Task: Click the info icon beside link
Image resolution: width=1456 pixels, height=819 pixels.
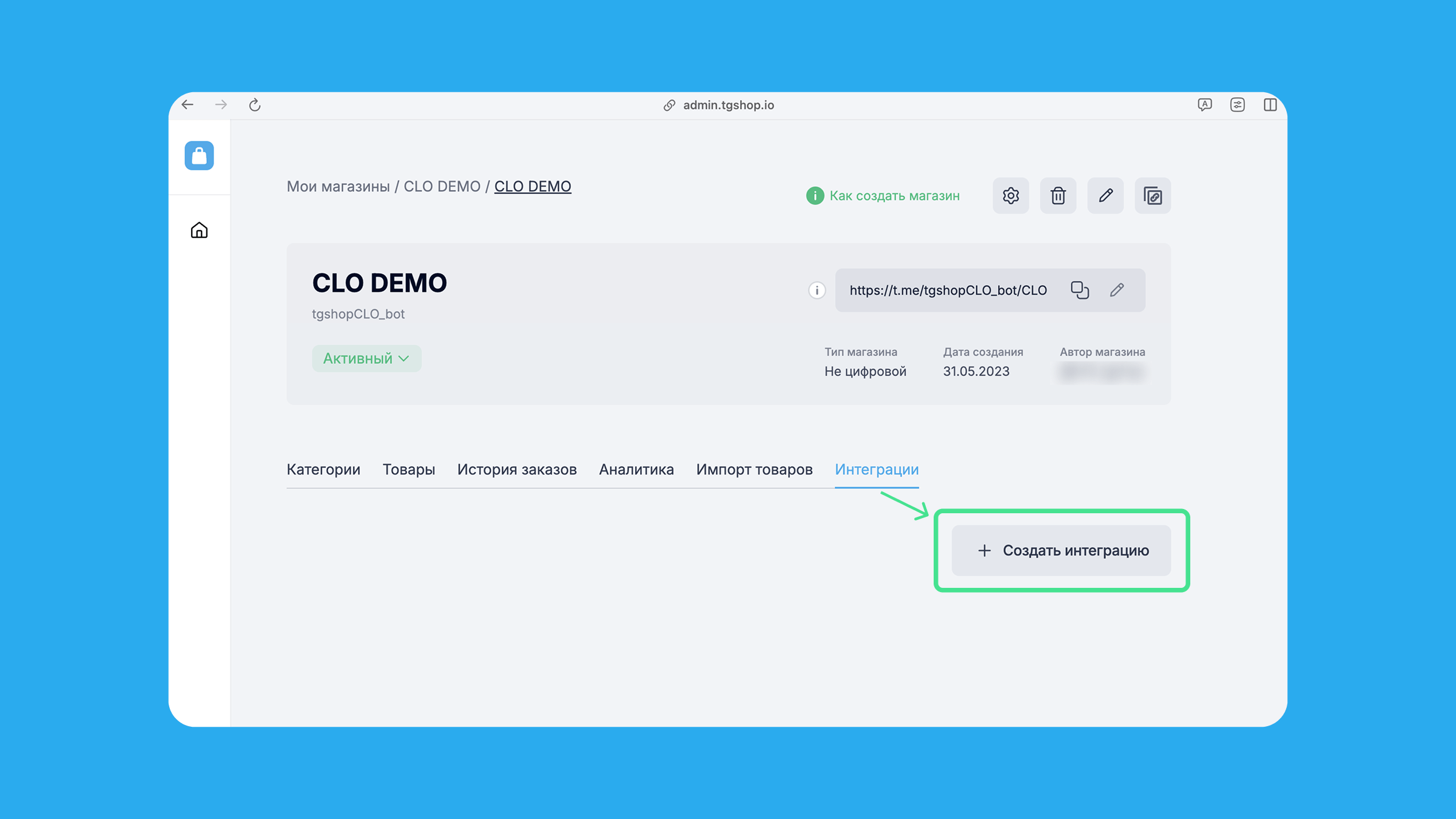Action: [817, 291]
